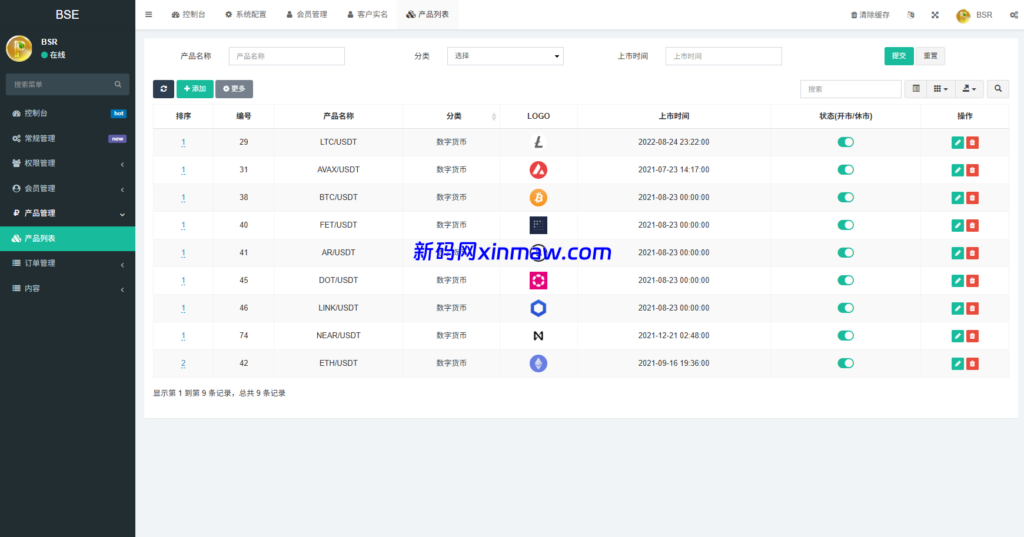Delete the BTC/USDT product row
1024x537 pixels.
pos(972,197)
